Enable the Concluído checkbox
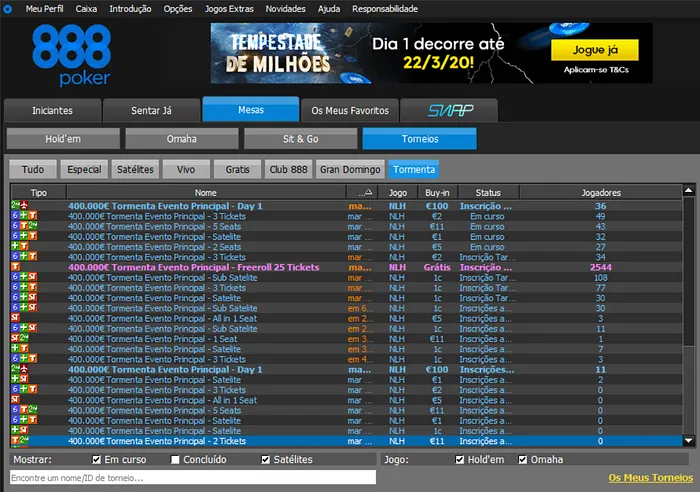Viewport: 700px width, 492px height. 175,459
